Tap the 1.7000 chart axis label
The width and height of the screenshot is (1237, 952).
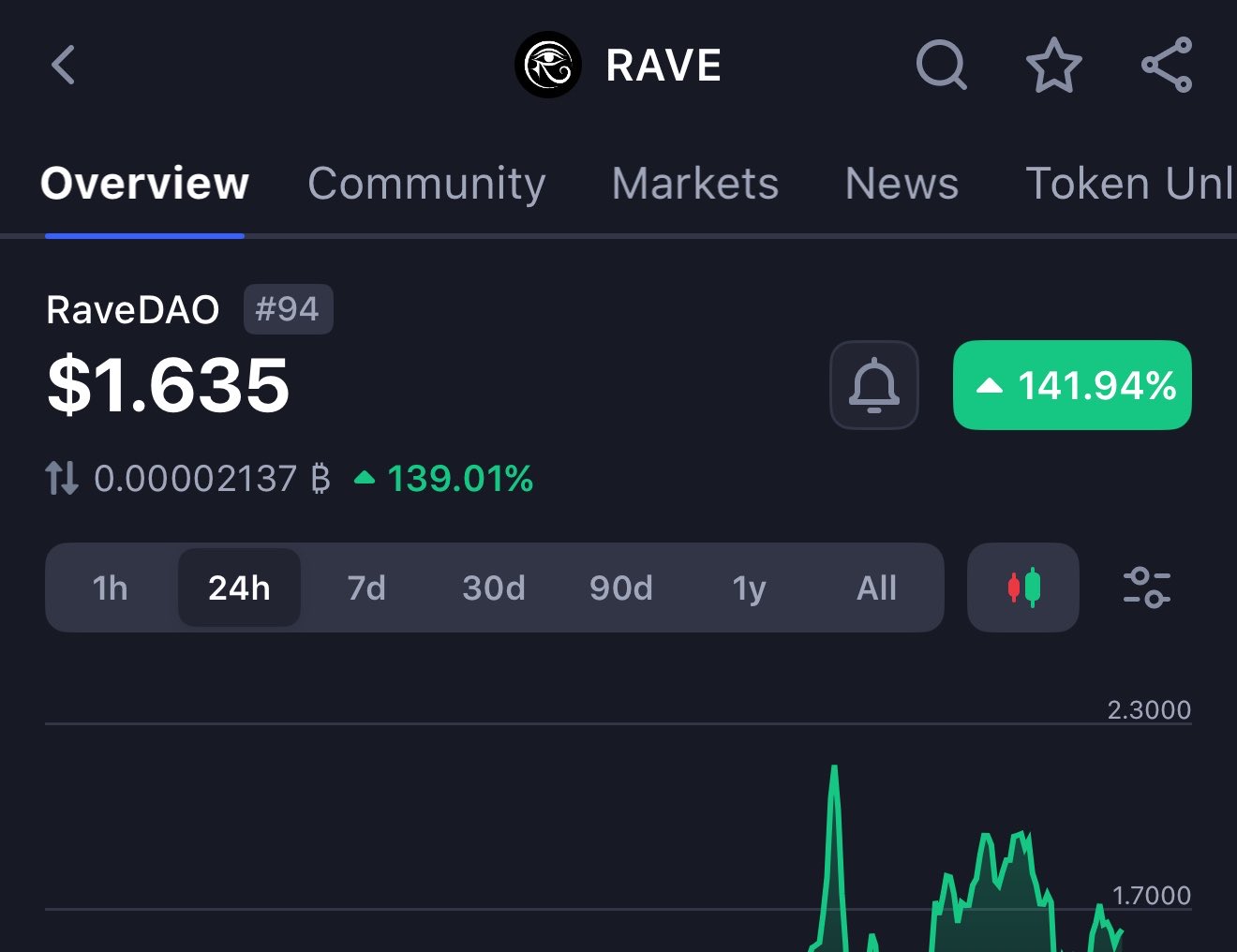click(1151, 895)
